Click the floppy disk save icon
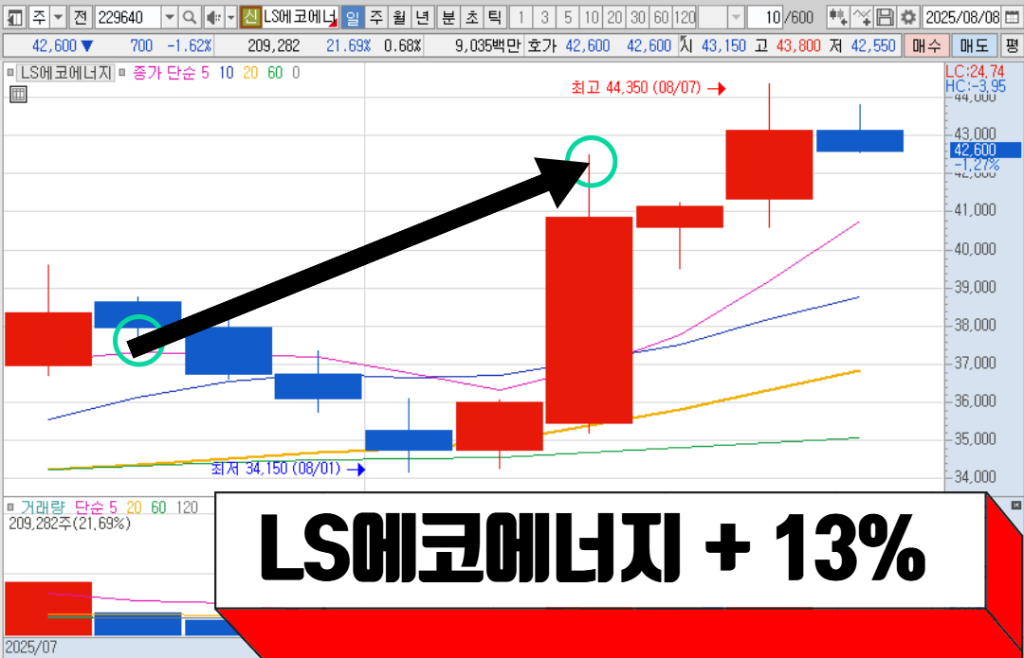Screen dimensions: 1024x658 click(x=884, y=17)
